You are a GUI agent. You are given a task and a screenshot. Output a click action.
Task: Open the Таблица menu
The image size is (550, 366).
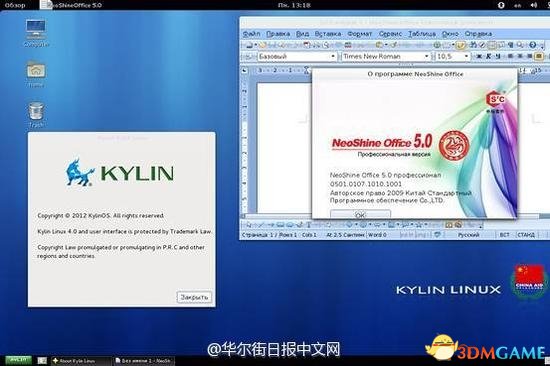[x=422, y=34]
